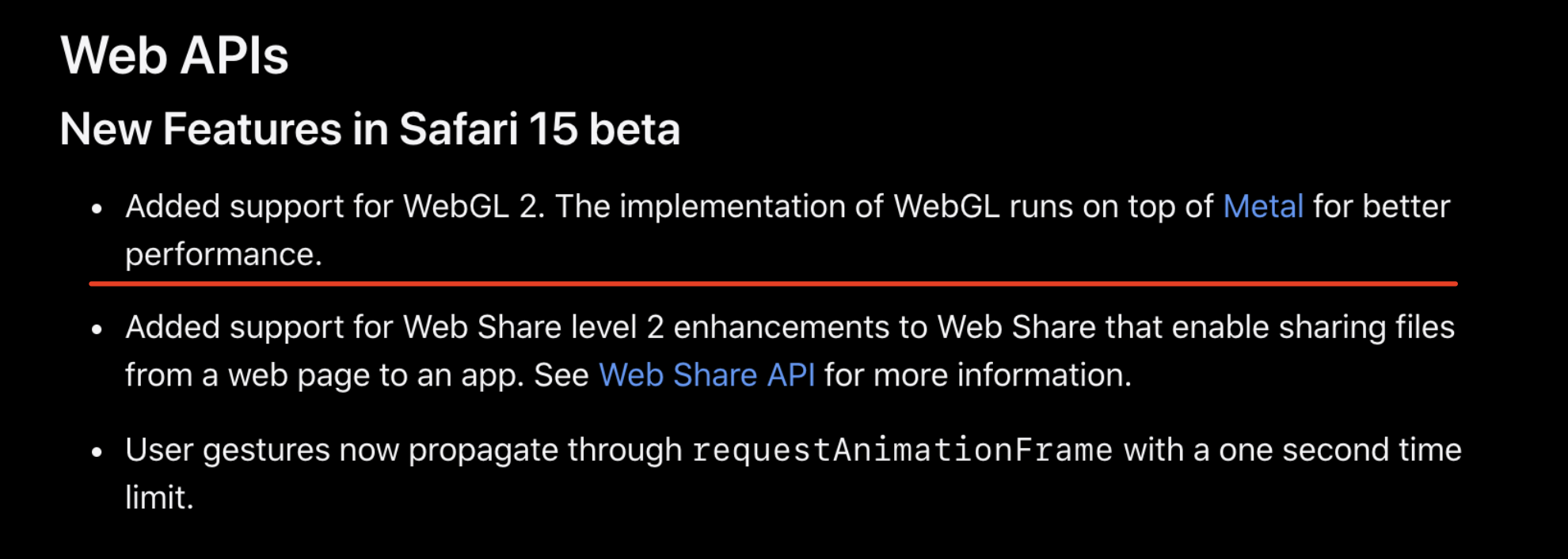Click the bullet before the User gestures item

pyautogui.click(x=97, y=452)
